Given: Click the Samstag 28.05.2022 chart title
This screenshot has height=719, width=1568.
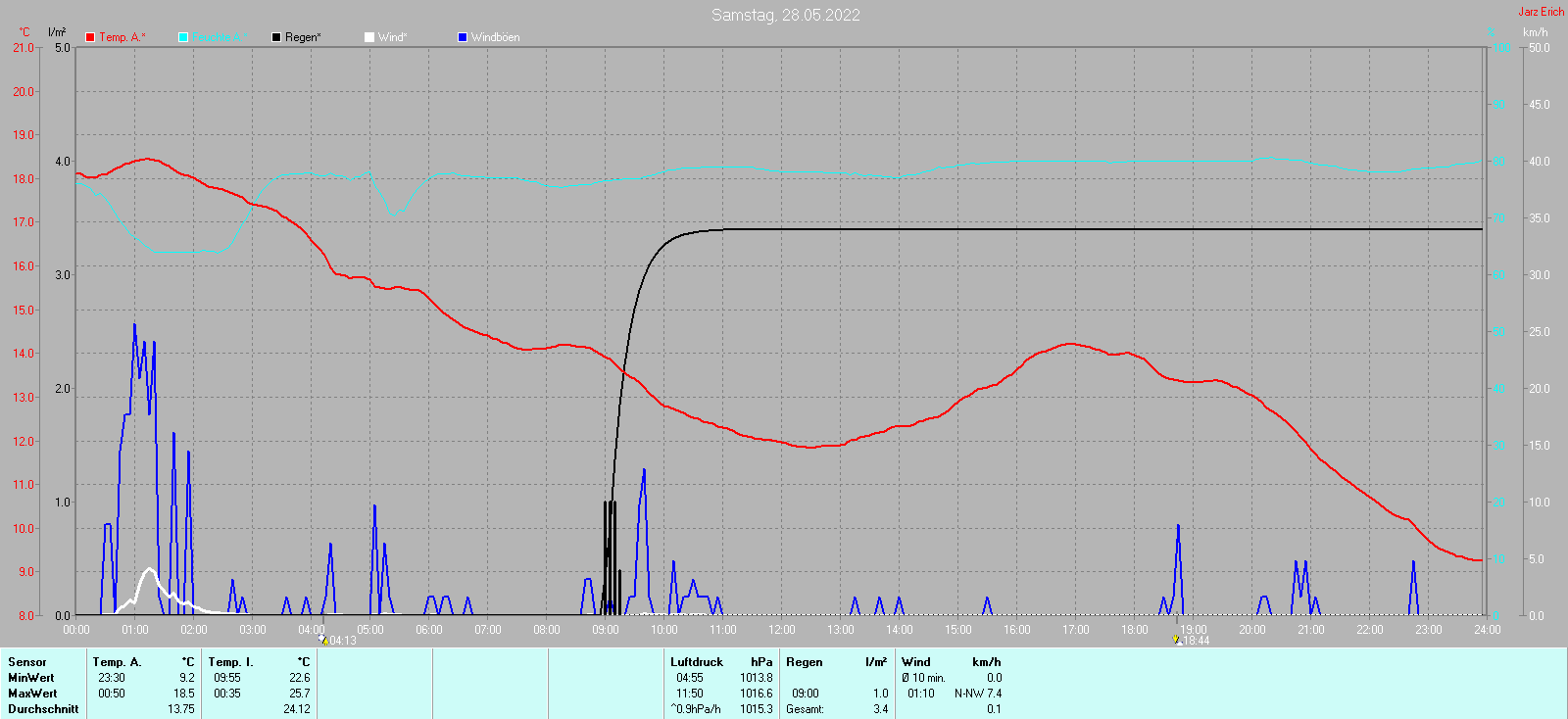Looking at the screenshot, I should (785, 15).
